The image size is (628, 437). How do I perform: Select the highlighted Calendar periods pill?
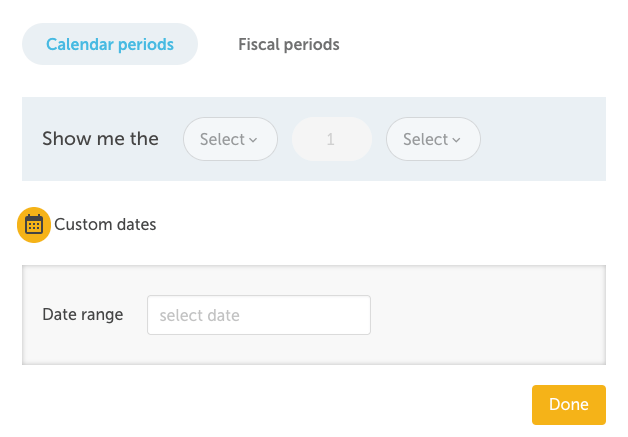pos(110,45)
